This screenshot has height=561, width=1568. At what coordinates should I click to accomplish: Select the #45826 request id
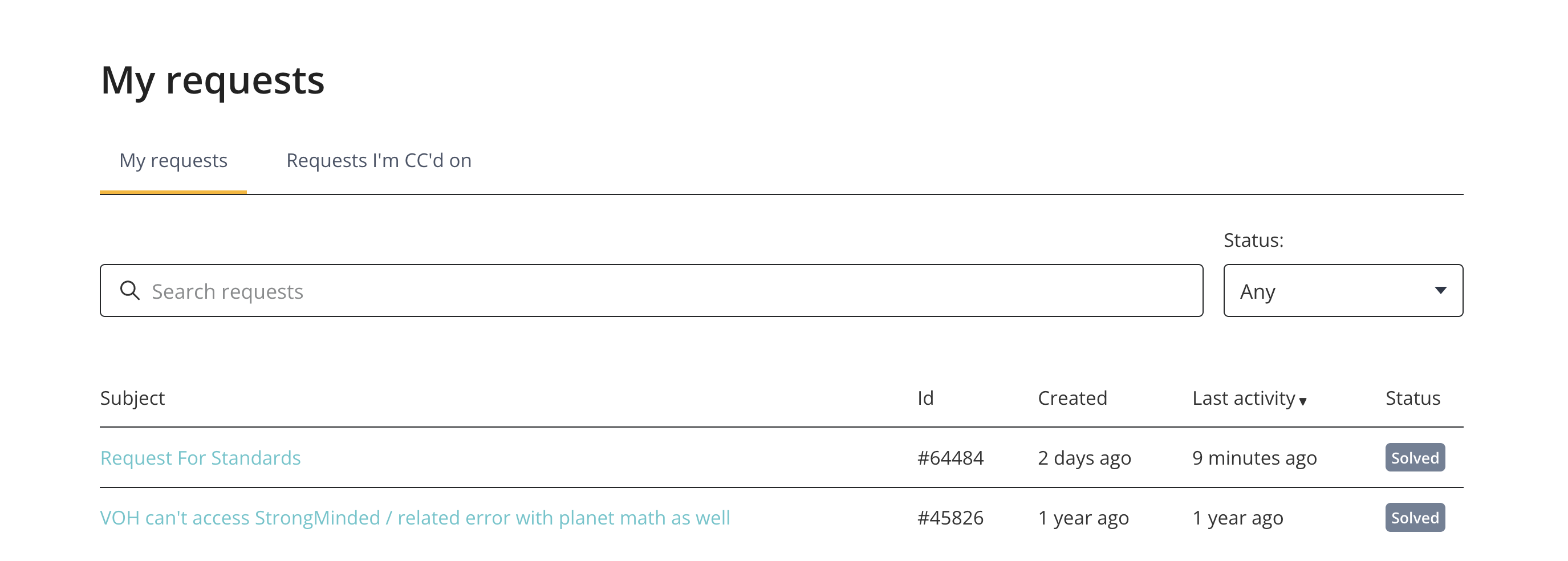click(x=950, y=517)
